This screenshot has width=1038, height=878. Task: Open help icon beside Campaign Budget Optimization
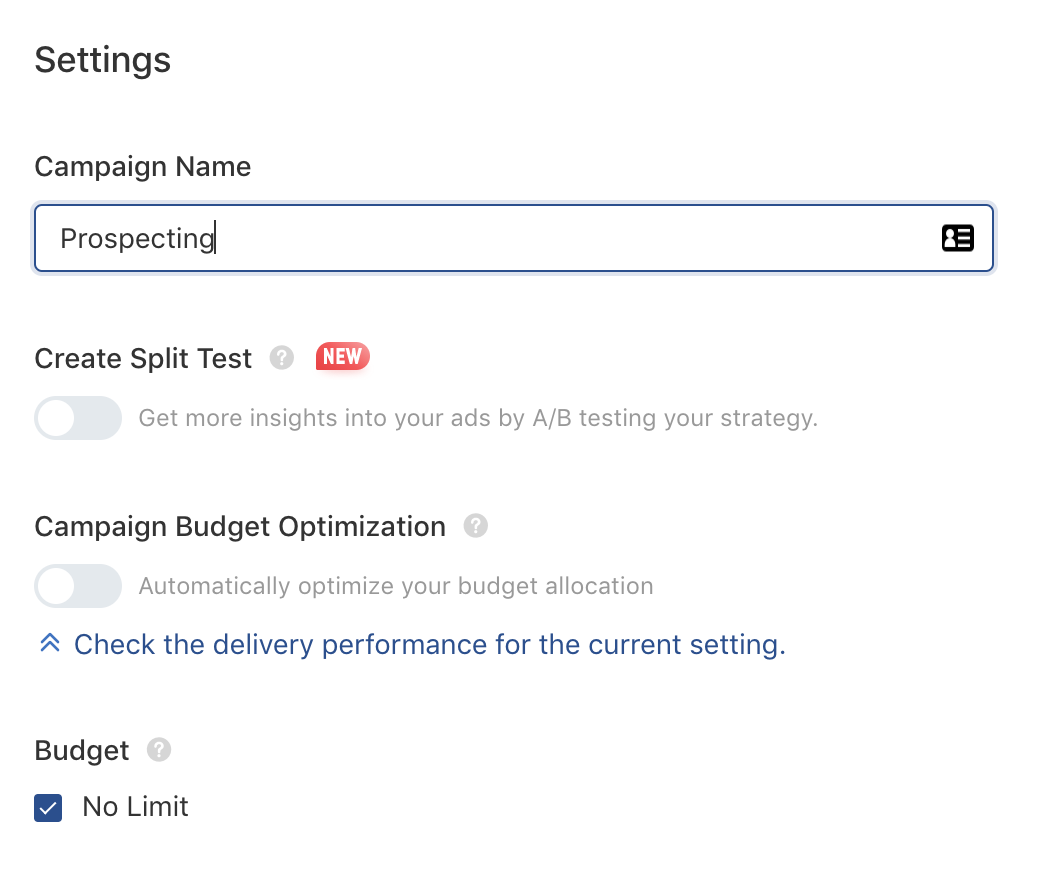(x=476, y=526)
